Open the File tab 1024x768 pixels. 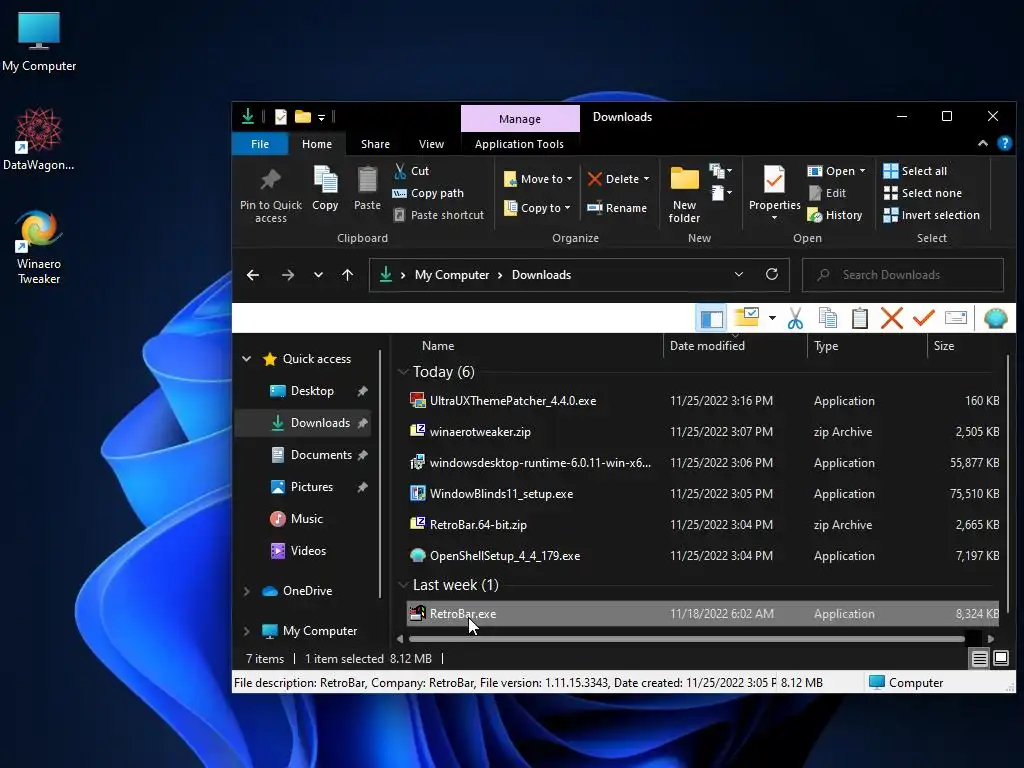pyautogui.click(x=260, y=144)
